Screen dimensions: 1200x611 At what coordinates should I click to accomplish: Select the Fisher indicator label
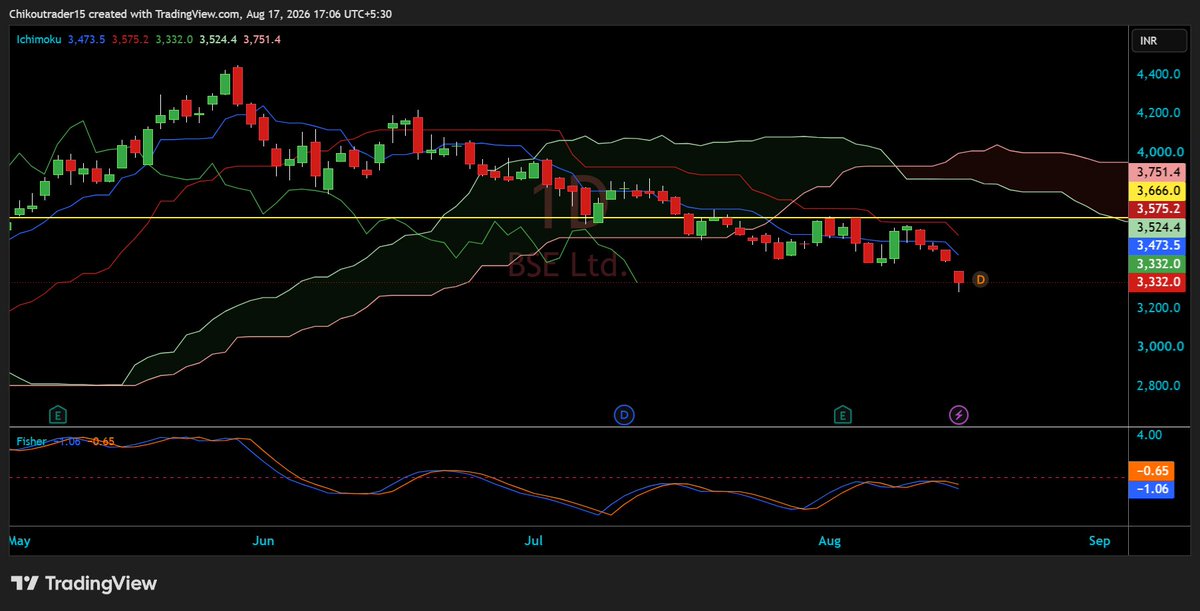pyautogui.click(x=31, y=441)
